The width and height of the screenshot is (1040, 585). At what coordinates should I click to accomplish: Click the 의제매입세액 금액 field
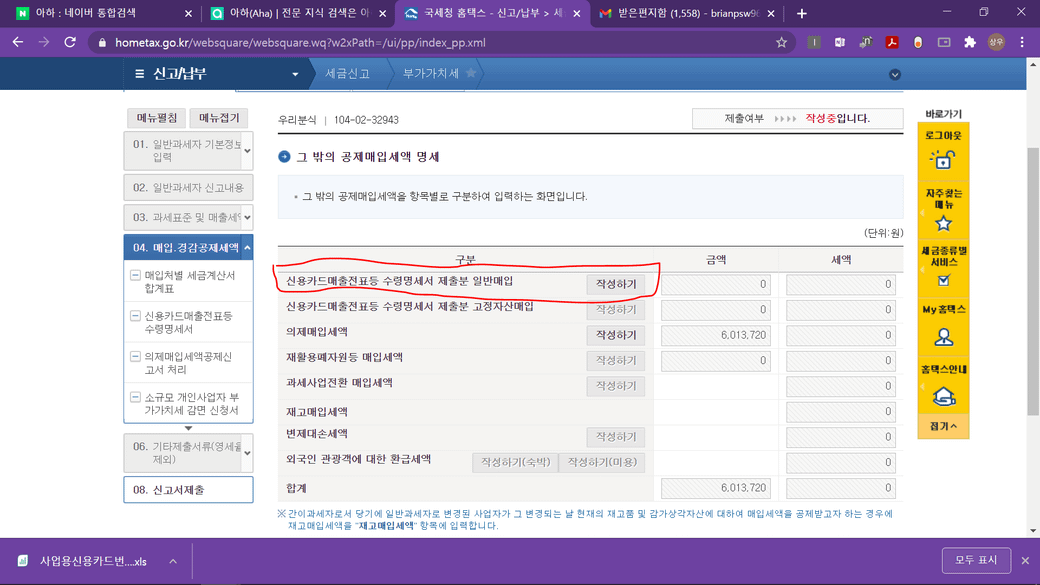(716, 335)
